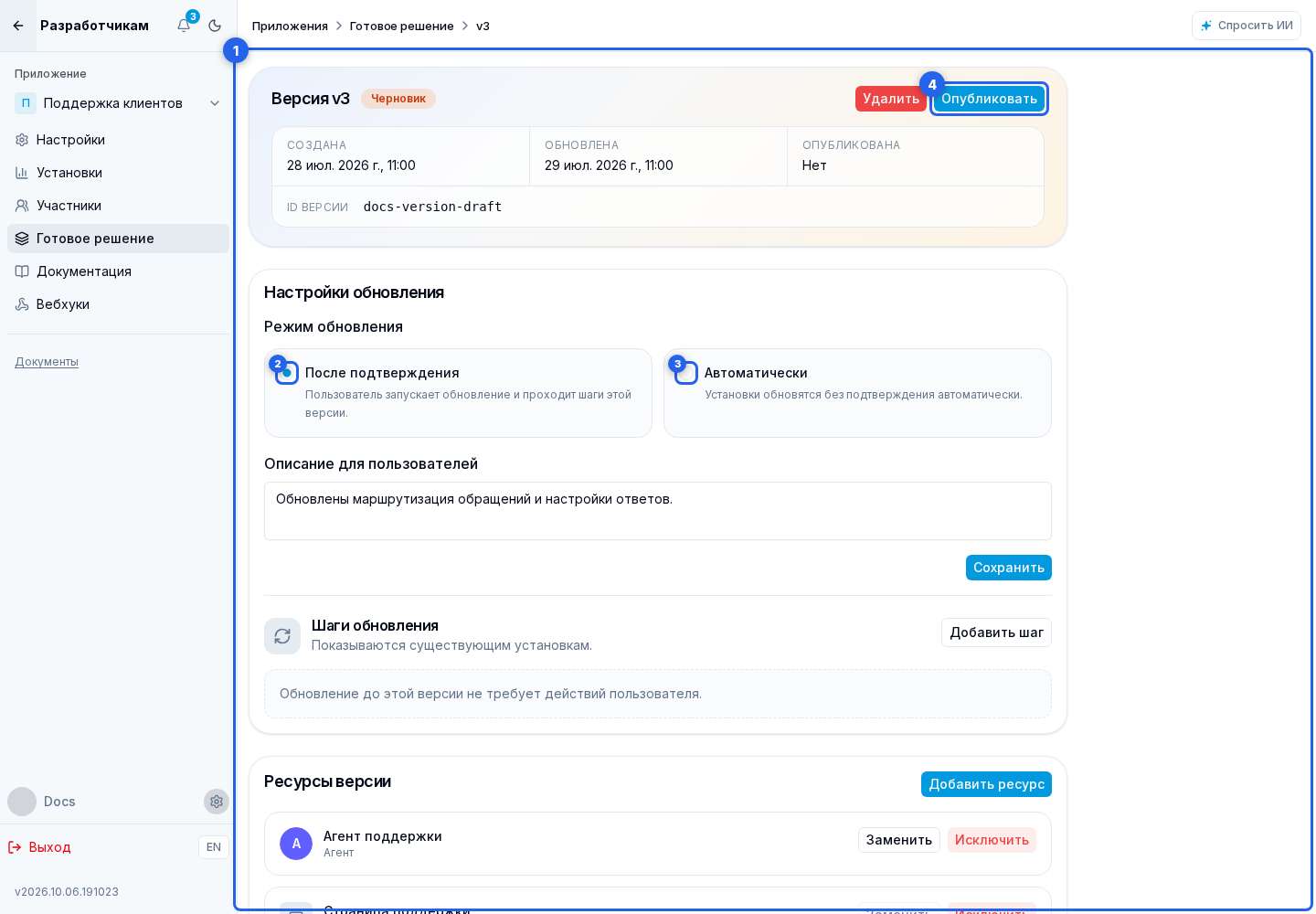
Task: Open the Документы link
Action: tap(47, 362)
